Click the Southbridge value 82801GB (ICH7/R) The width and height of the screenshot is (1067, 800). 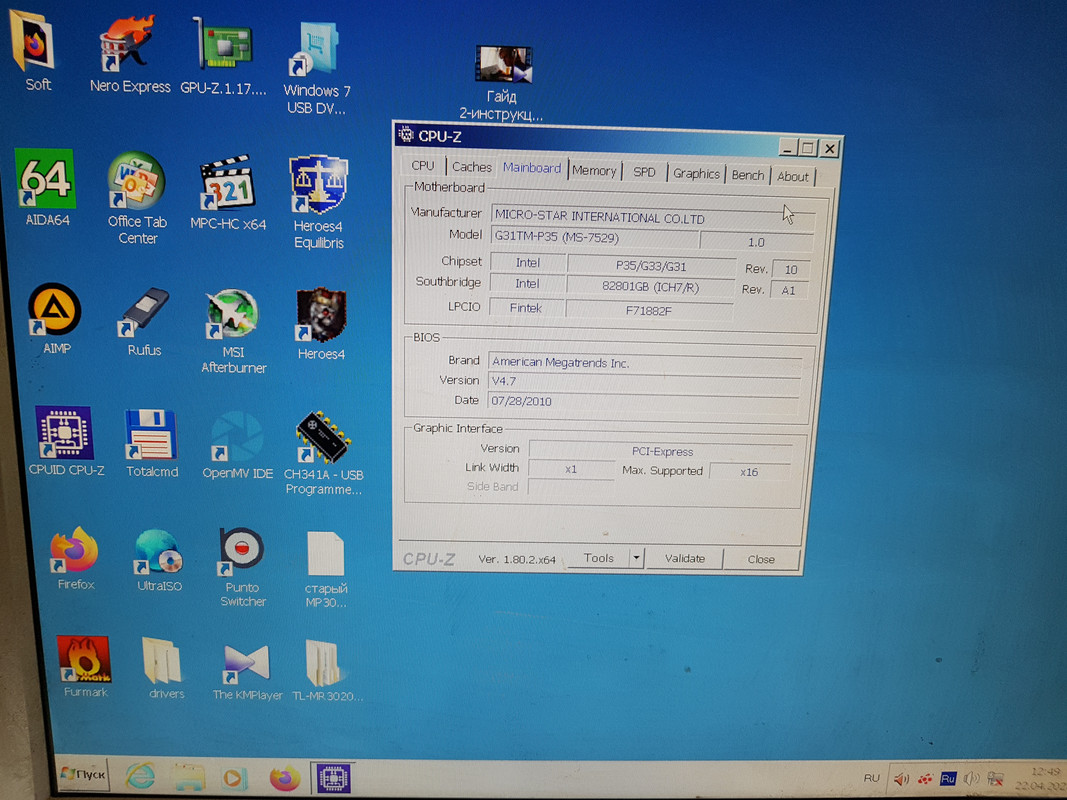click(x=651, y=287)
